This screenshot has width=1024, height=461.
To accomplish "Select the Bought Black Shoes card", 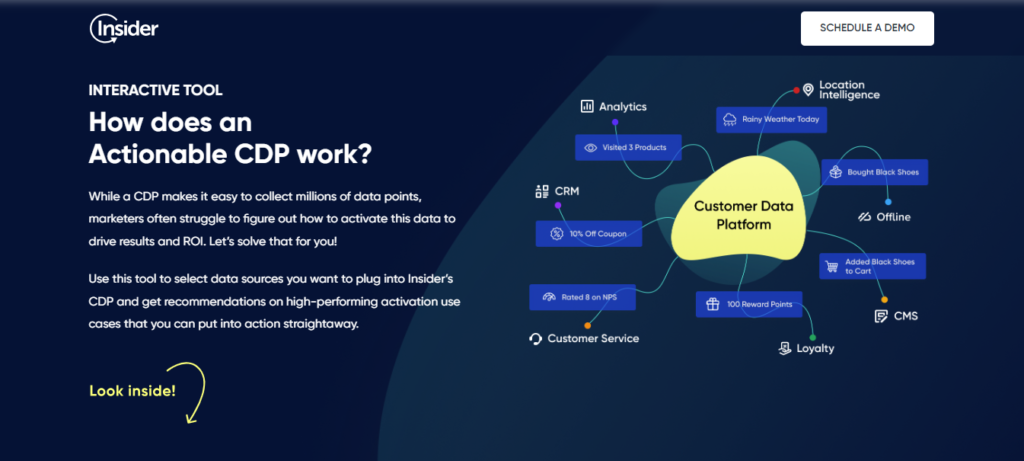I will pyautogui.click(x=874, y=172).
